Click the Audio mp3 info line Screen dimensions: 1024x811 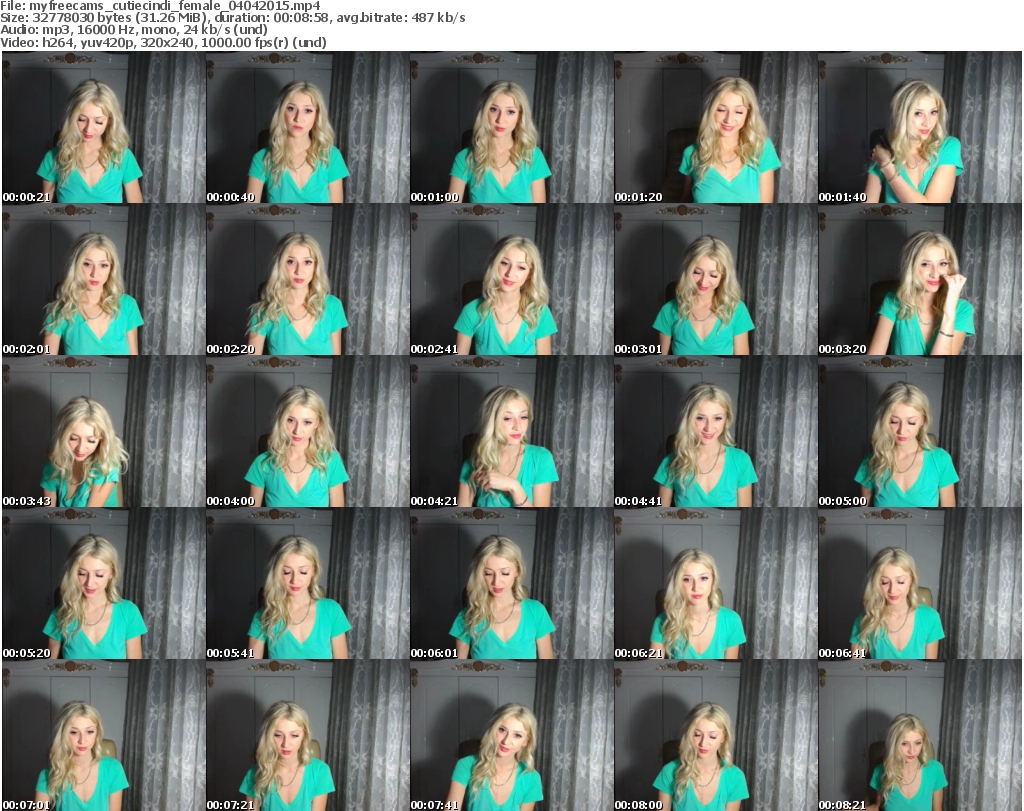[134, 30]
